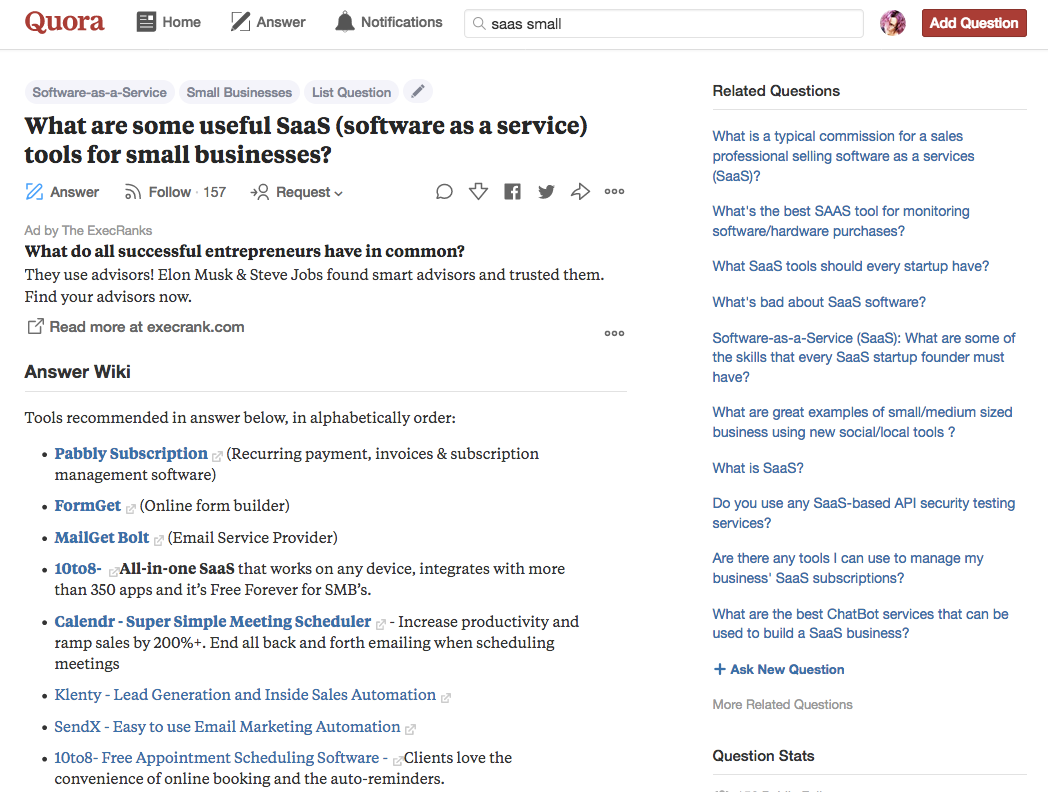Image resolution: width=1048 pixels, height=792 pixels.
Task: Click Ask New Question
Action: pos(779,669)
